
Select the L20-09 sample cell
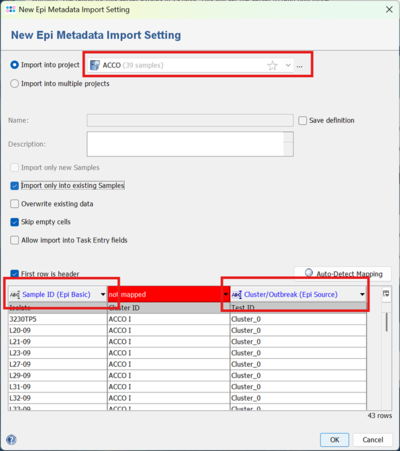(58, 330)
